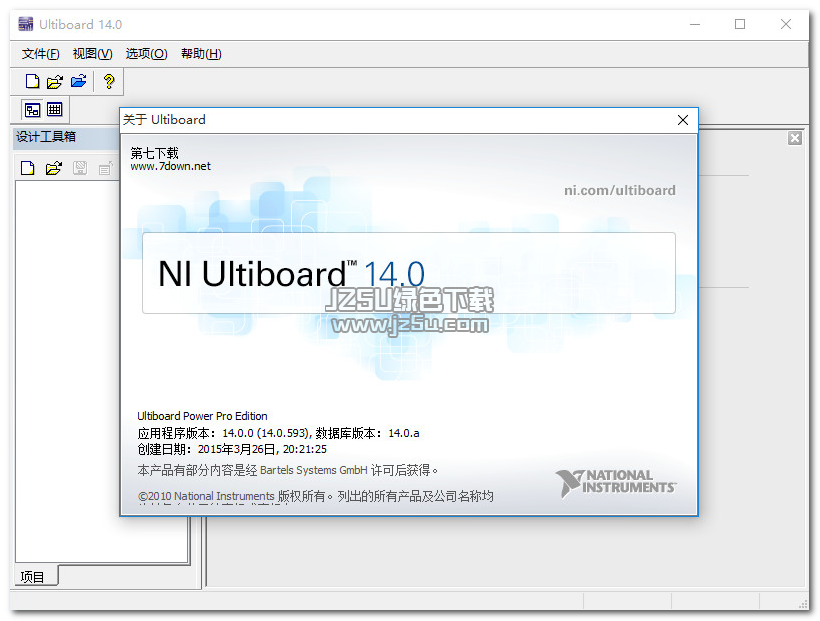
Task: Click the 应用程序版本 14.0.0 line
Action: 278,433
